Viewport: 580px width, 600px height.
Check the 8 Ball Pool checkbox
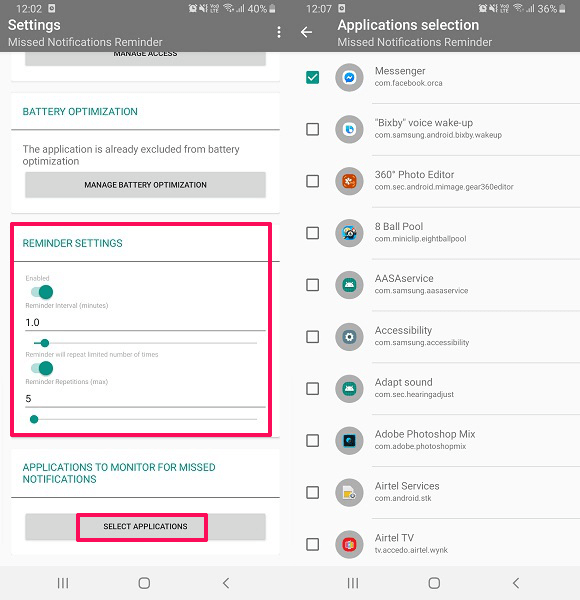313,233
